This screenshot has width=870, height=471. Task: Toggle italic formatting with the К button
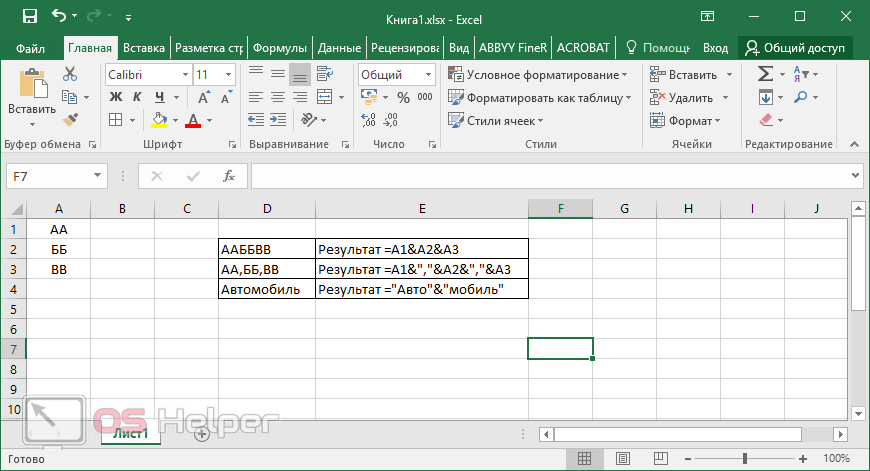click(x=137, y=97)
